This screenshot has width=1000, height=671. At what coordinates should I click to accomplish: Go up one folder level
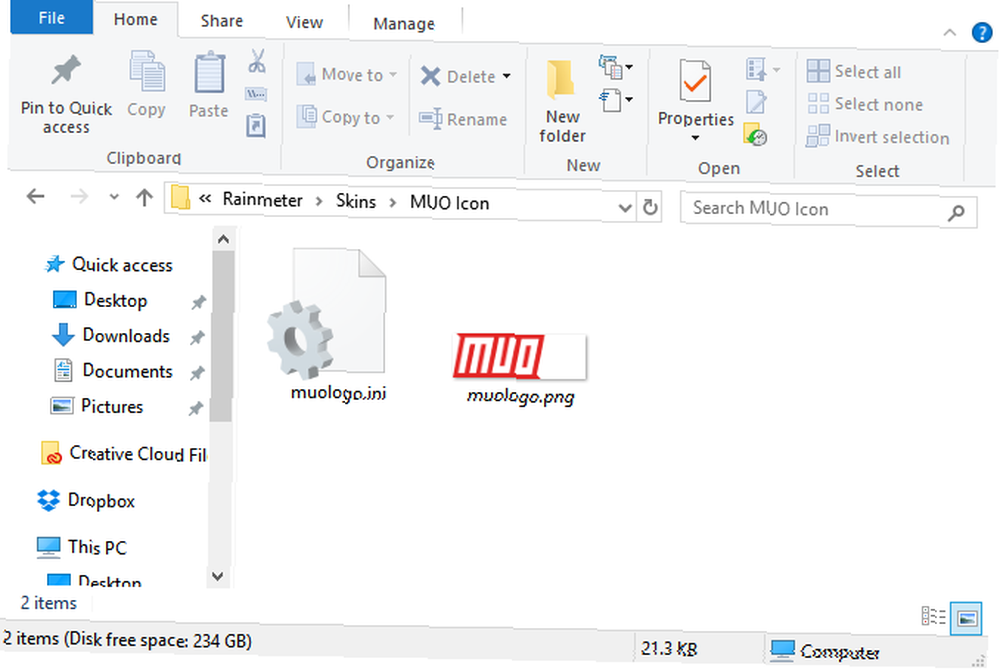point(145,198)
